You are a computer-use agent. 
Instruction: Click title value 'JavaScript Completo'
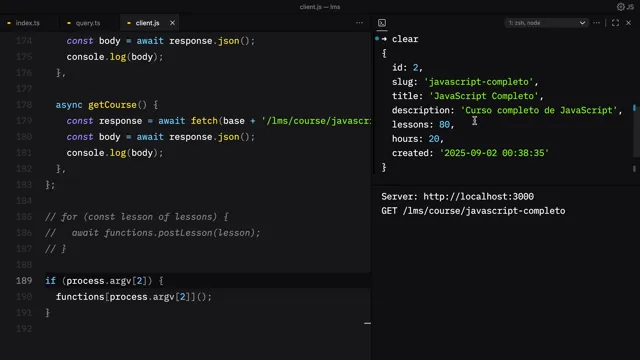click(x=484, y=96)
